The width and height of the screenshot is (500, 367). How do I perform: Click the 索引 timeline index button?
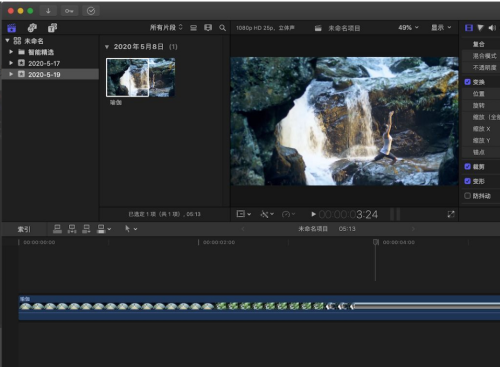pos(24,229)
